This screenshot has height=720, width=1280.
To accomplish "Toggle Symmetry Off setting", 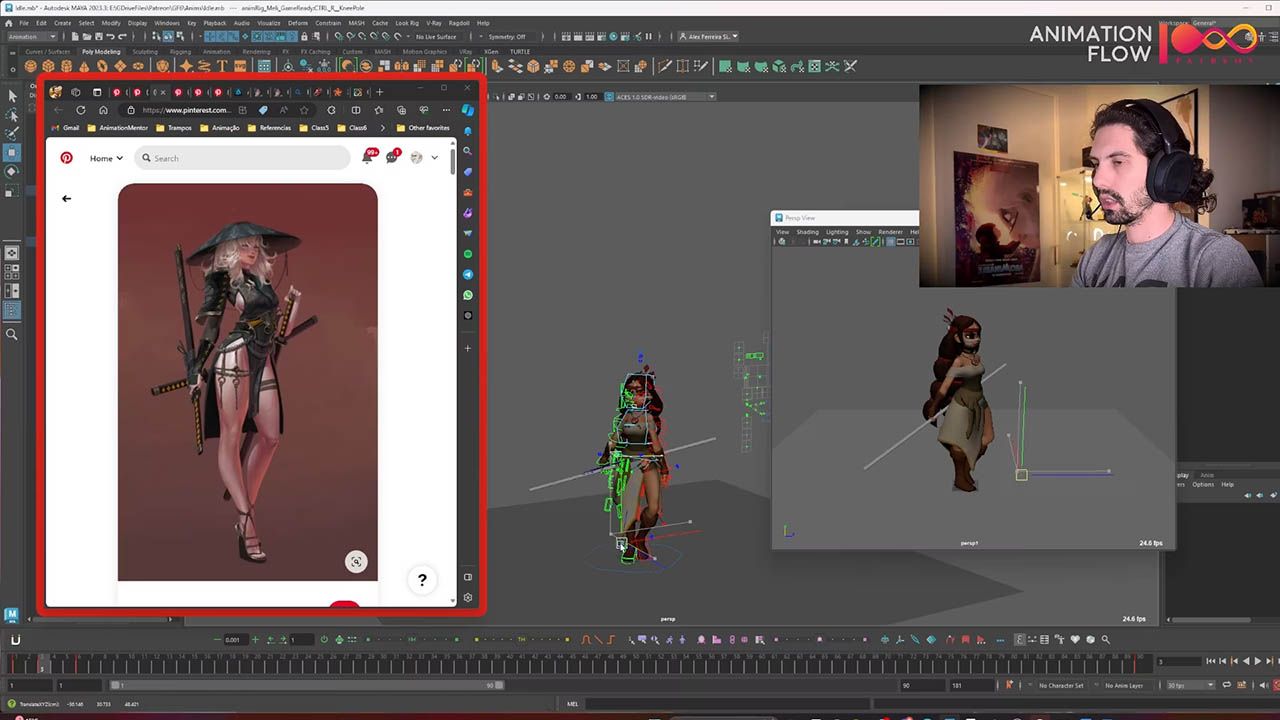I will [507, 37].
